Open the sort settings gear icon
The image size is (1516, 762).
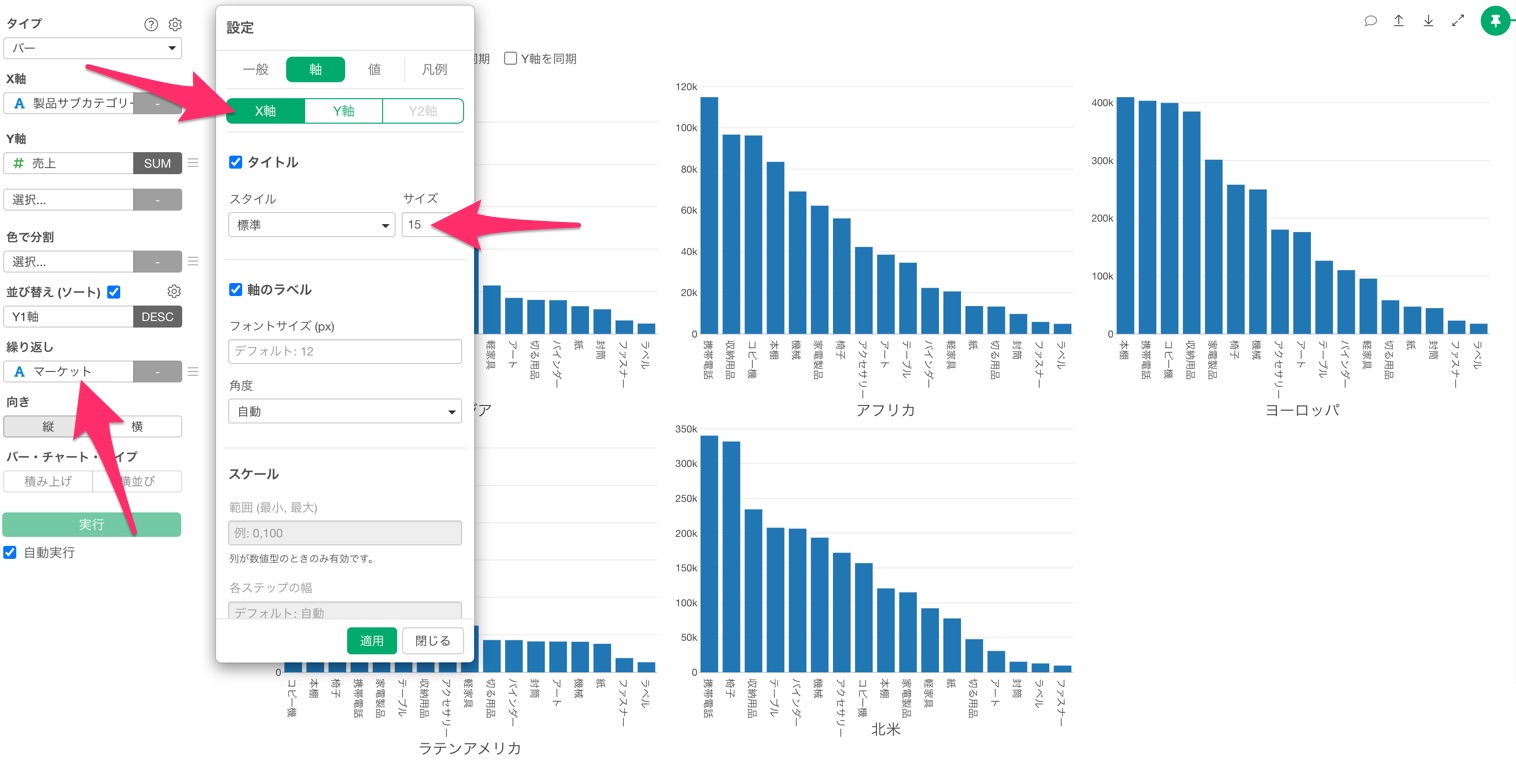[x=174, y=291]
